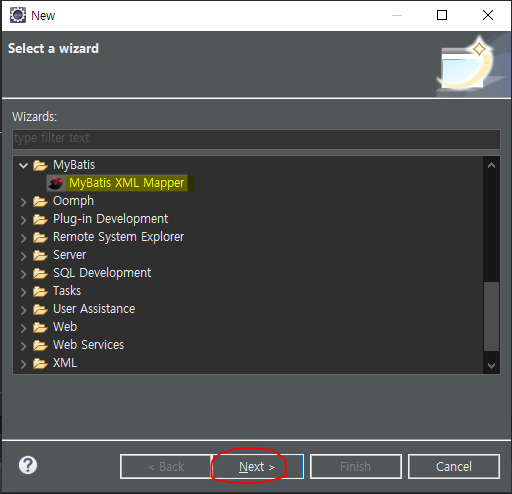Click the wizard list scroll up arrow
This screenshot has width=512, height=494.
point(491,165)
